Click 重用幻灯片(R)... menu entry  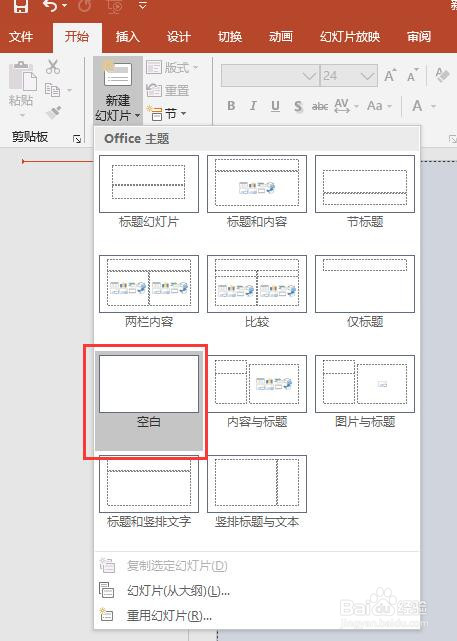(257, 615)
